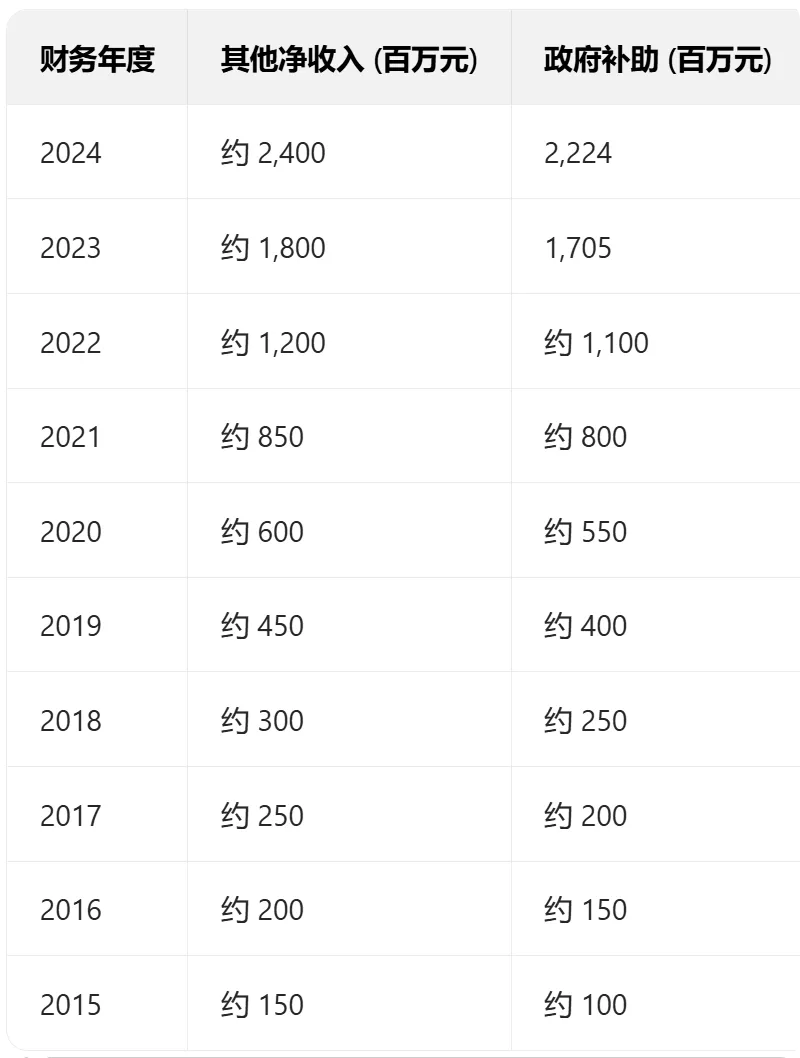Click the 财务年度 column header
This screenshot has height=1058, width=800.
[x=97, y=60]
